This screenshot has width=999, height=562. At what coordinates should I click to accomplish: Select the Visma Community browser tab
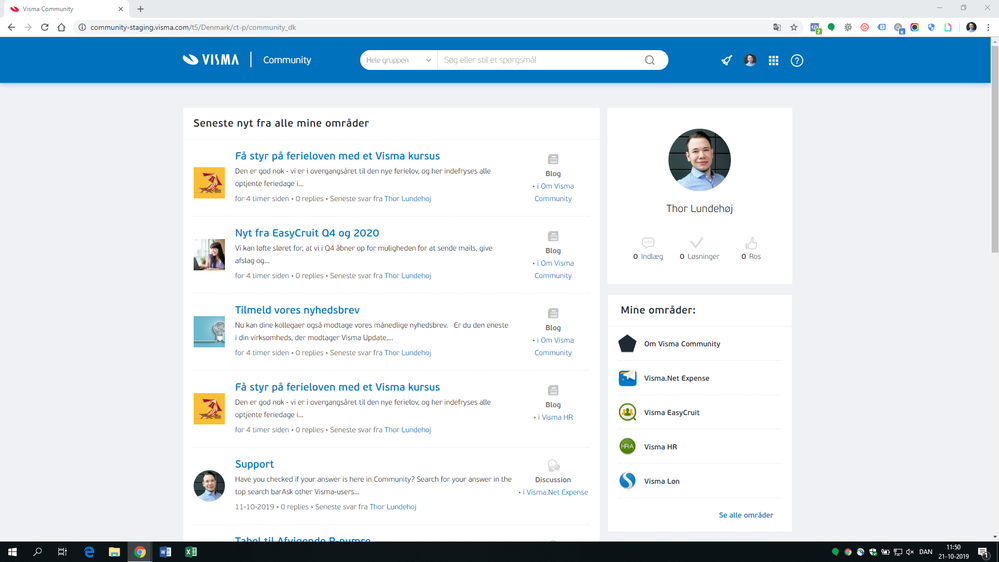(65, 9)
